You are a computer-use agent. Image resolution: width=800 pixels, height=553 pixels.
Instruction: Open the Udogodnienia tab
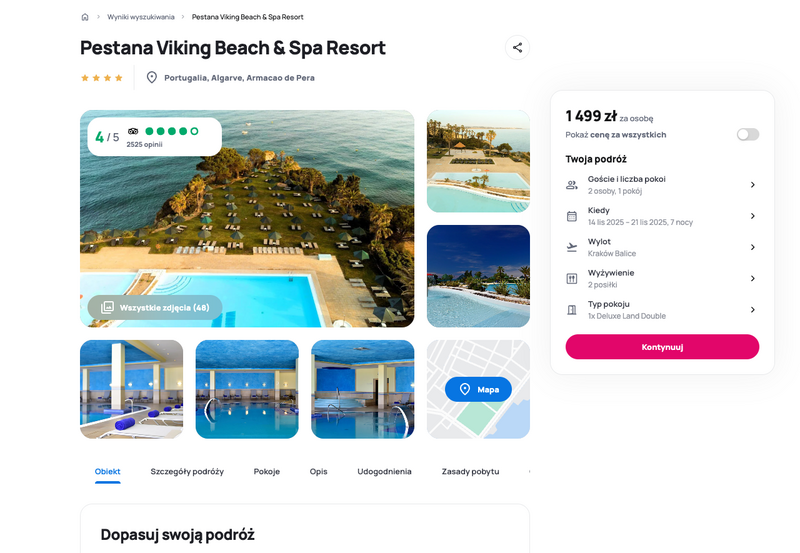pyautogui.click(x=384, y=471)
